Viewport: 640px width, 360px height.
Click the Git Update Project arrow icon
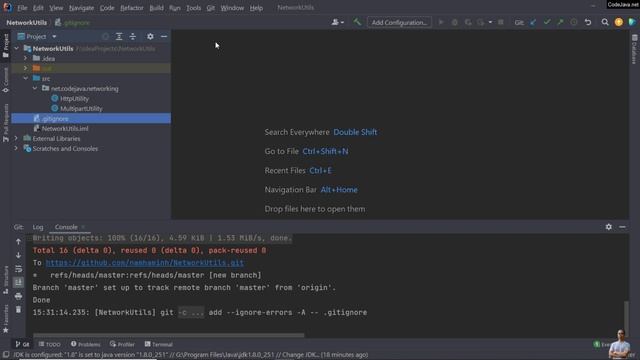pyautogui.click(x=533, y=22)
